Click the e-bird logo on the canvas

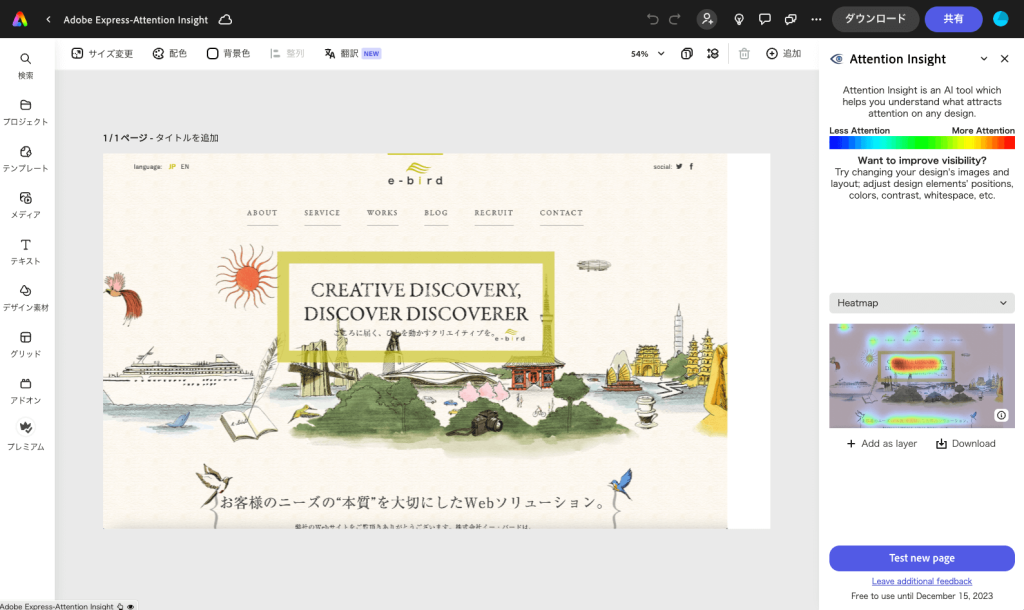point(415,174)
